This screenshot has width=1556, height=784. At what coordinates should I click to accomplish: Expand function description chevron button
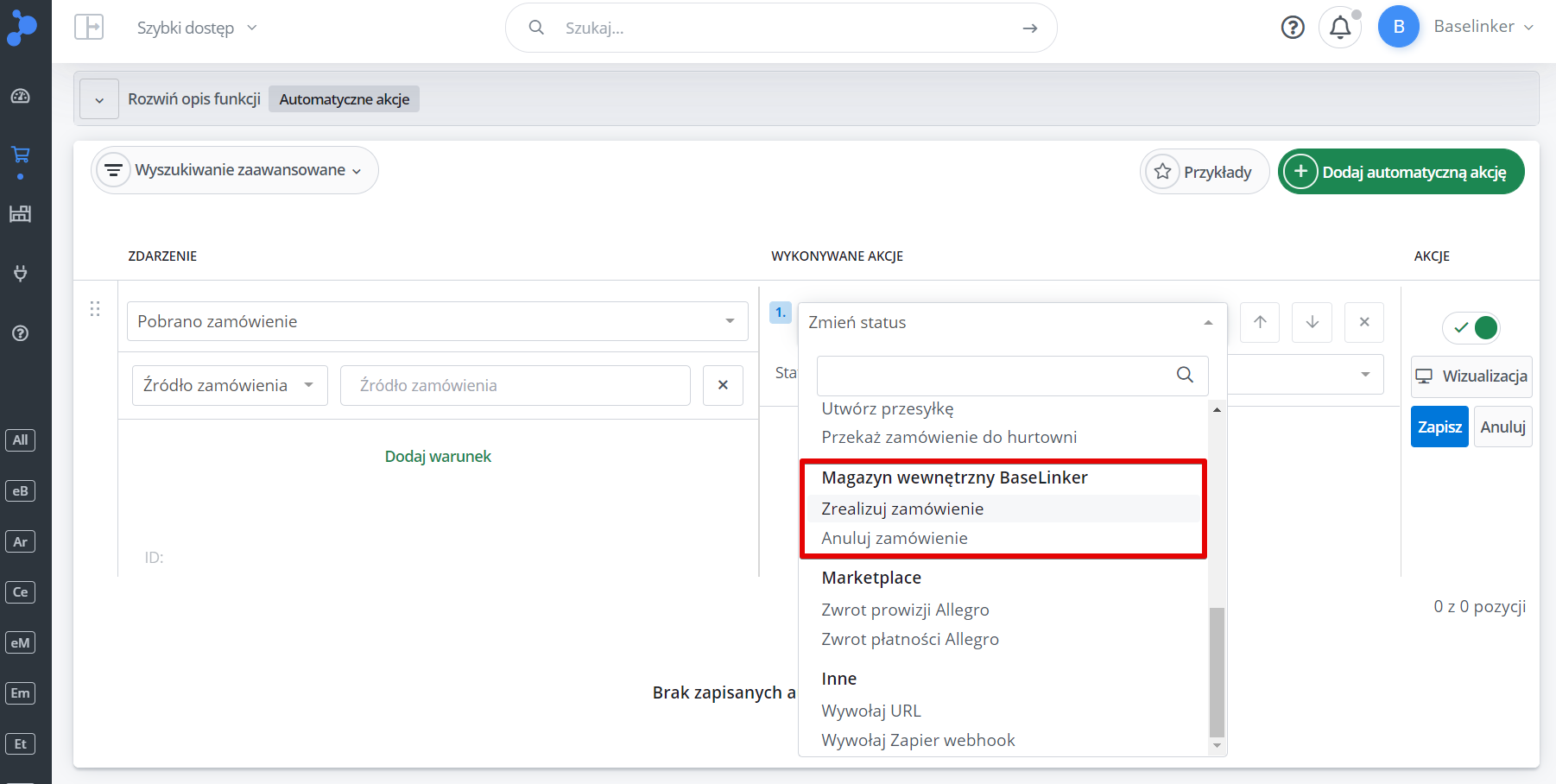[x=99, y=99]
